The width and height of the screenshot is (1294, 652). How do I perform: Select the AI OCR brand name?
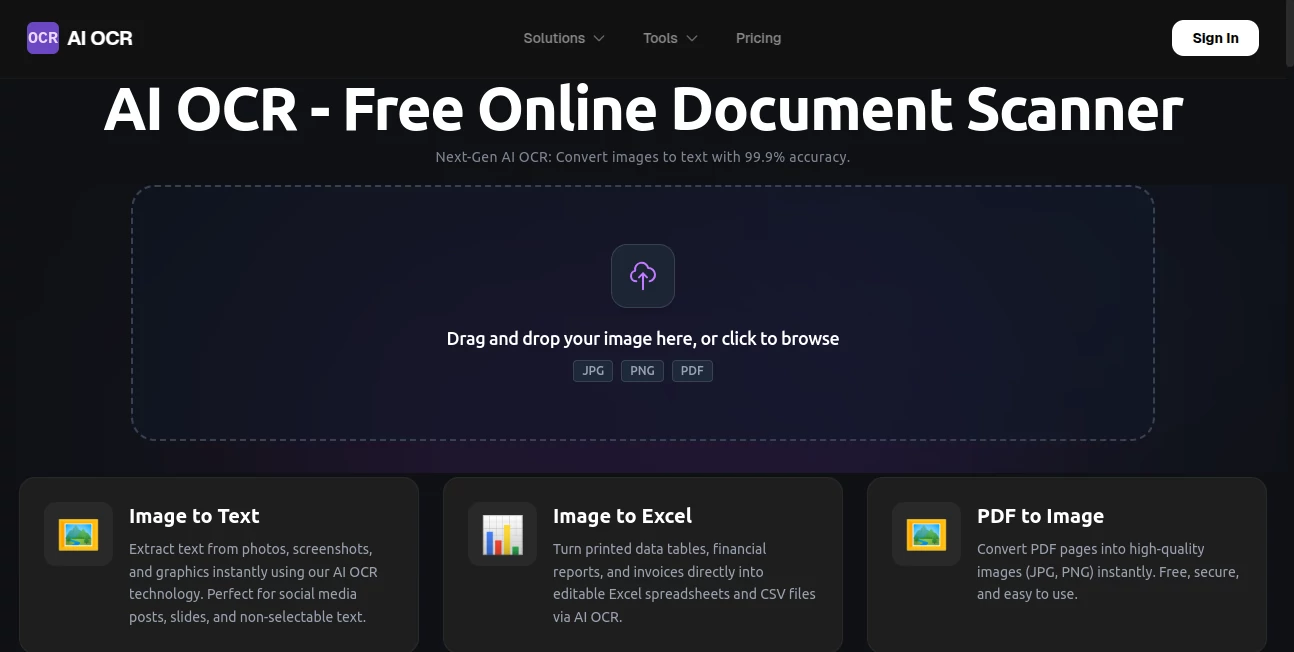[x=99, y=38]
